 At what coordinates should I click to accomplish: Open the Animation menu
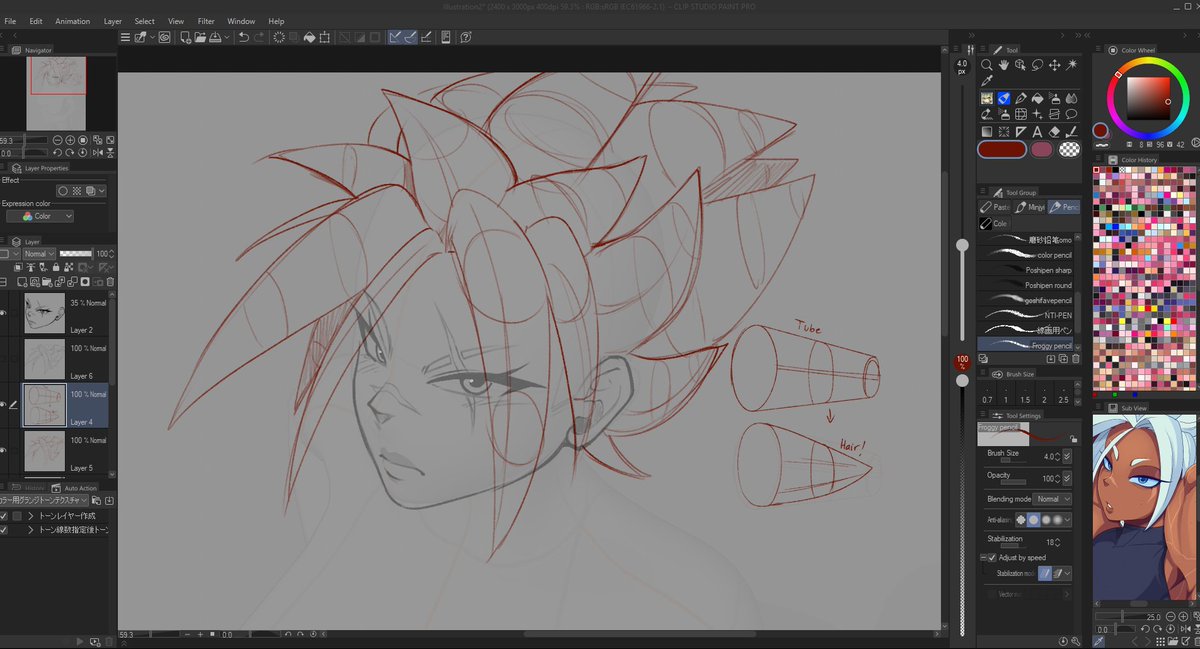coord(72,21)
